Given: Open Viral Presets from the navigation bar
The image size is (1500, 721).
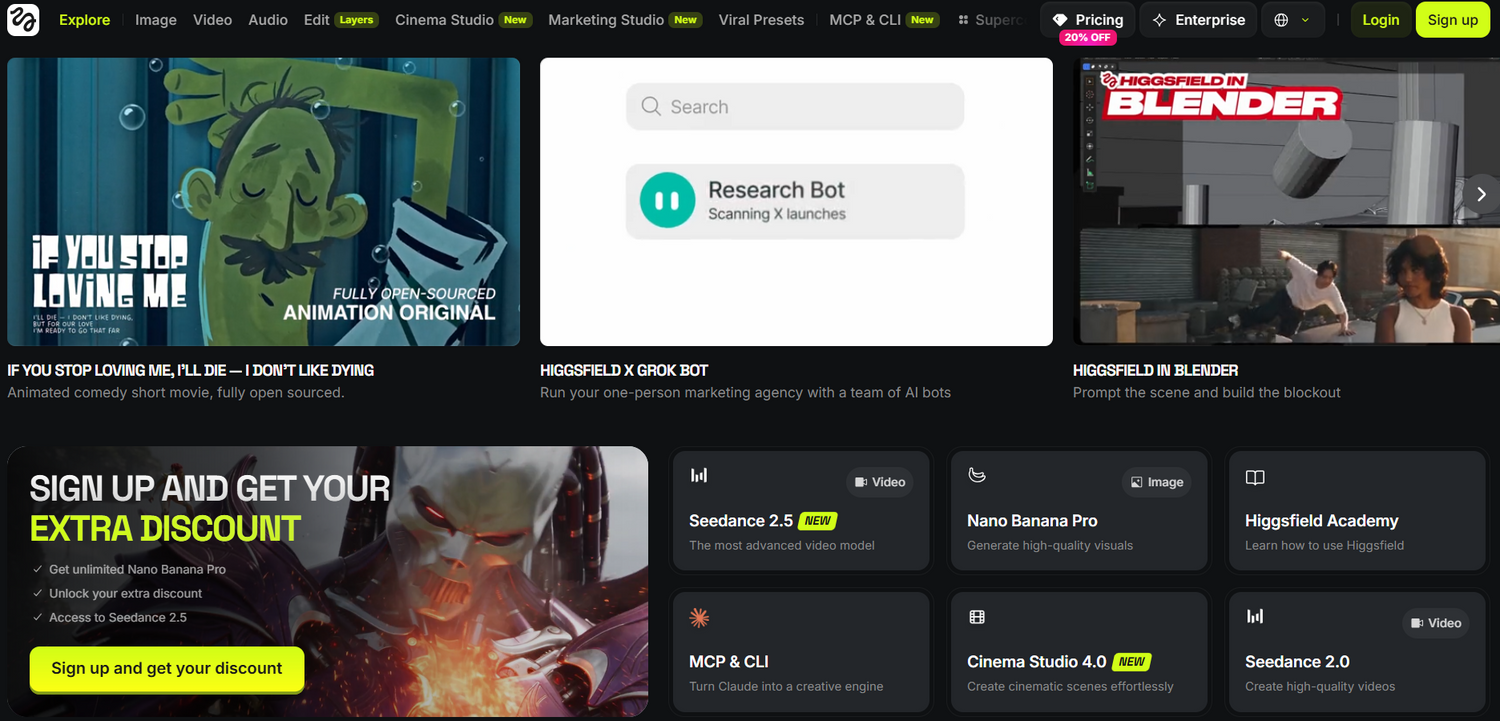Looking at the screenshot, I should (761, 20).
